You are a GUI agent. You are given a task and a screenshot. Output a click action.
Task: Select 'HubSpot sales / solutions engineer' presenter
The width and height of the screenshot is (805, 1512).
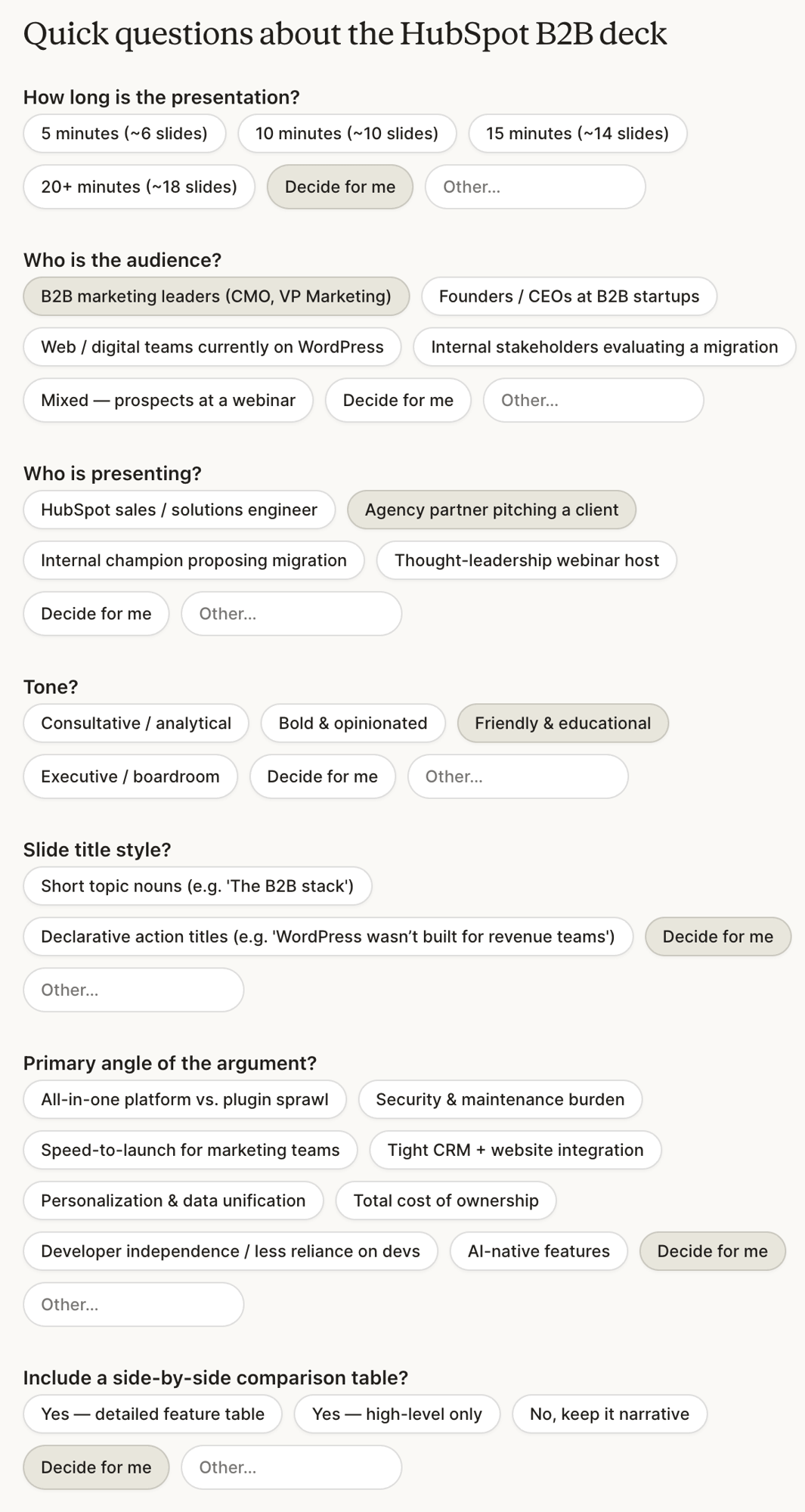tap(178, 510)
